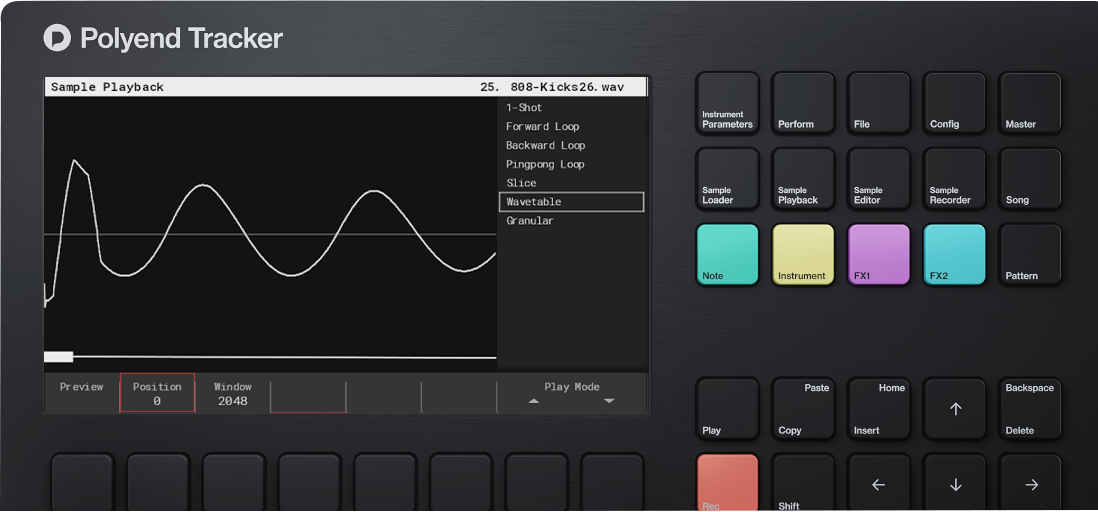
Task: Click the left arrow key
Action: click(x=879, y=483)
